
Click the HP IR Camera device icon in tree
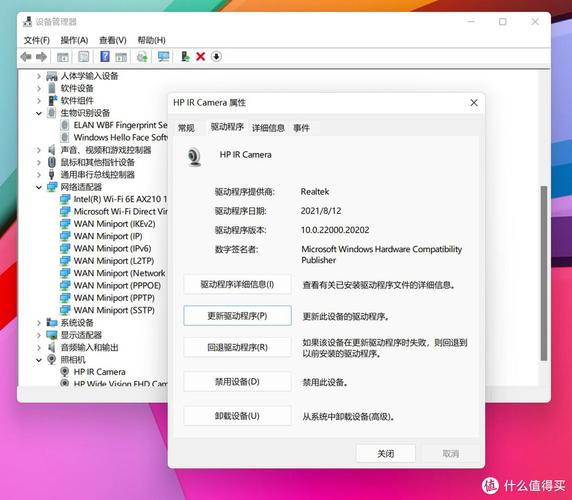(x=65, y=372)
